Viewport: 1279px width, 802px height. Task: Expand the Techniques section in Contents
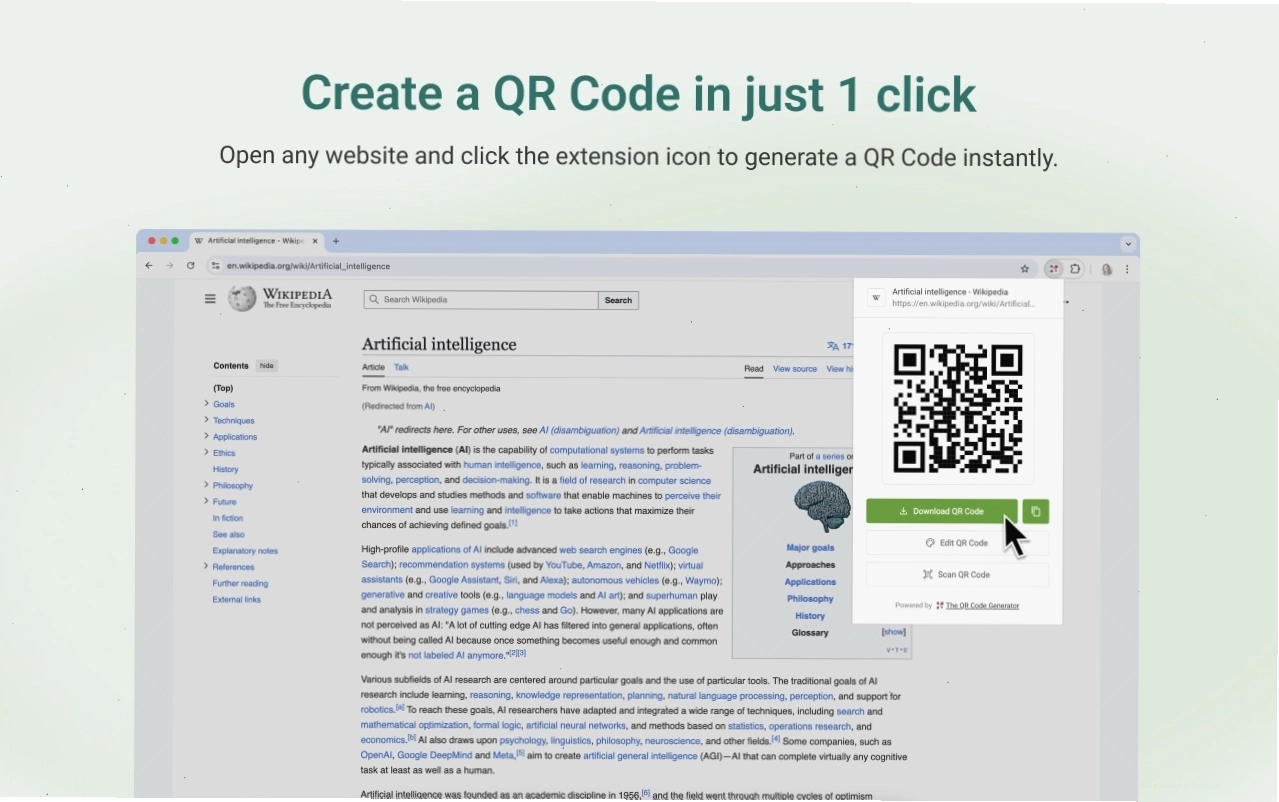[x=207, y=420]
